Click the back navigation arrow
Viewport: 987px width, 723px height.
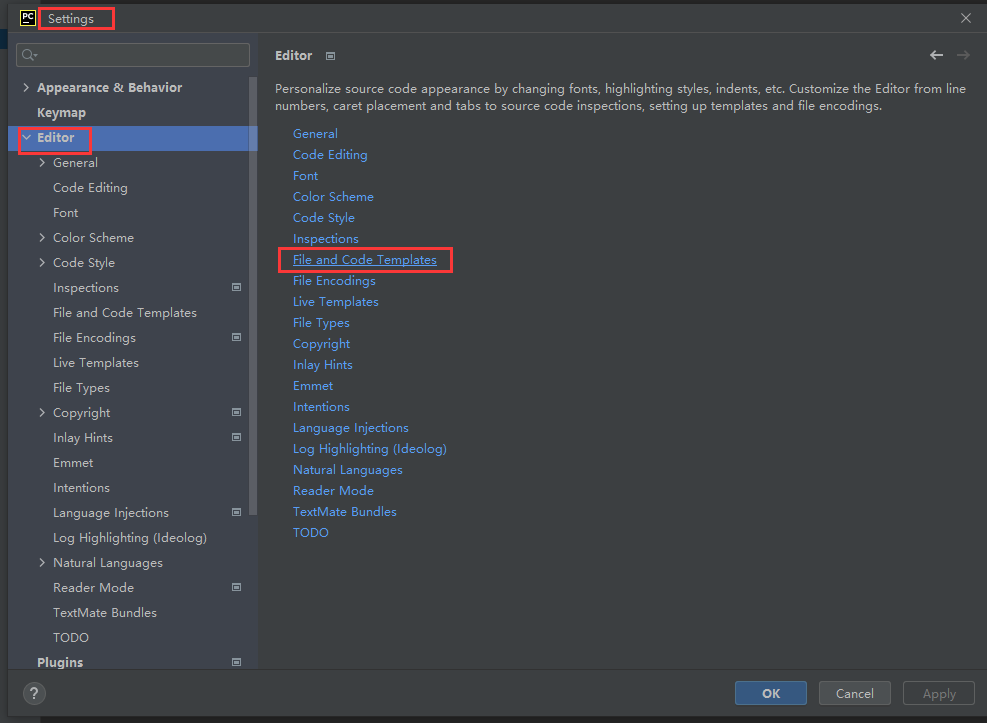click(936, 55)
